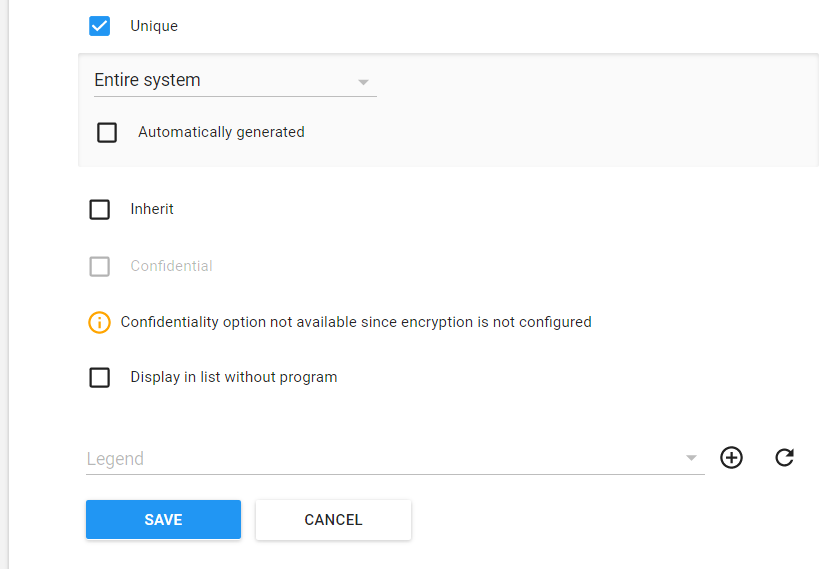Click the Display in list without program label
The image size is (833, 569).
tap(234, 377)
